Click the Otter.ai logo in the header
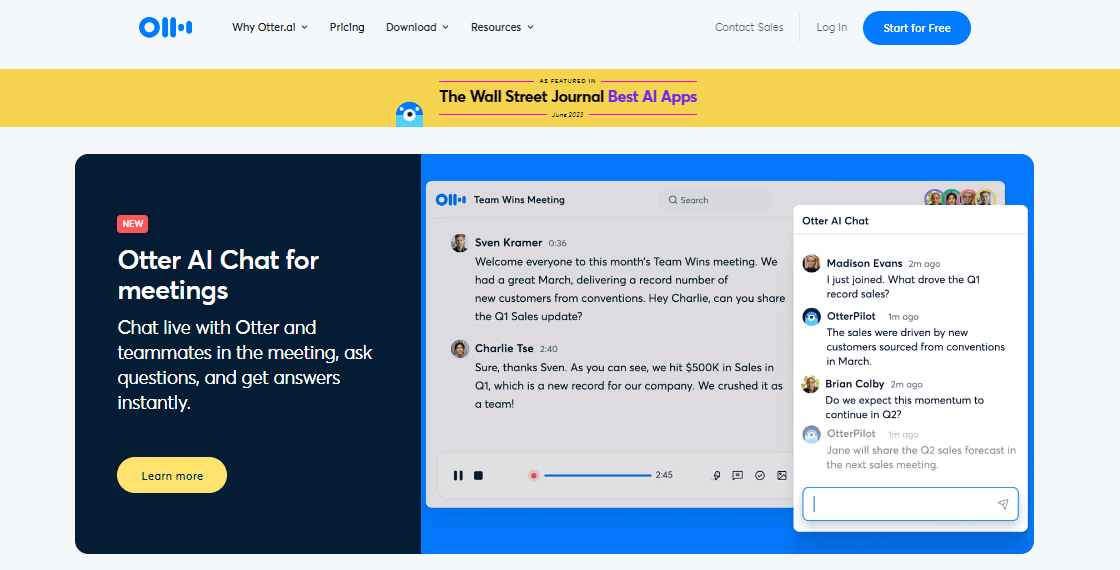The width and height of the screenshot is (1120, 570). (166, 27)
